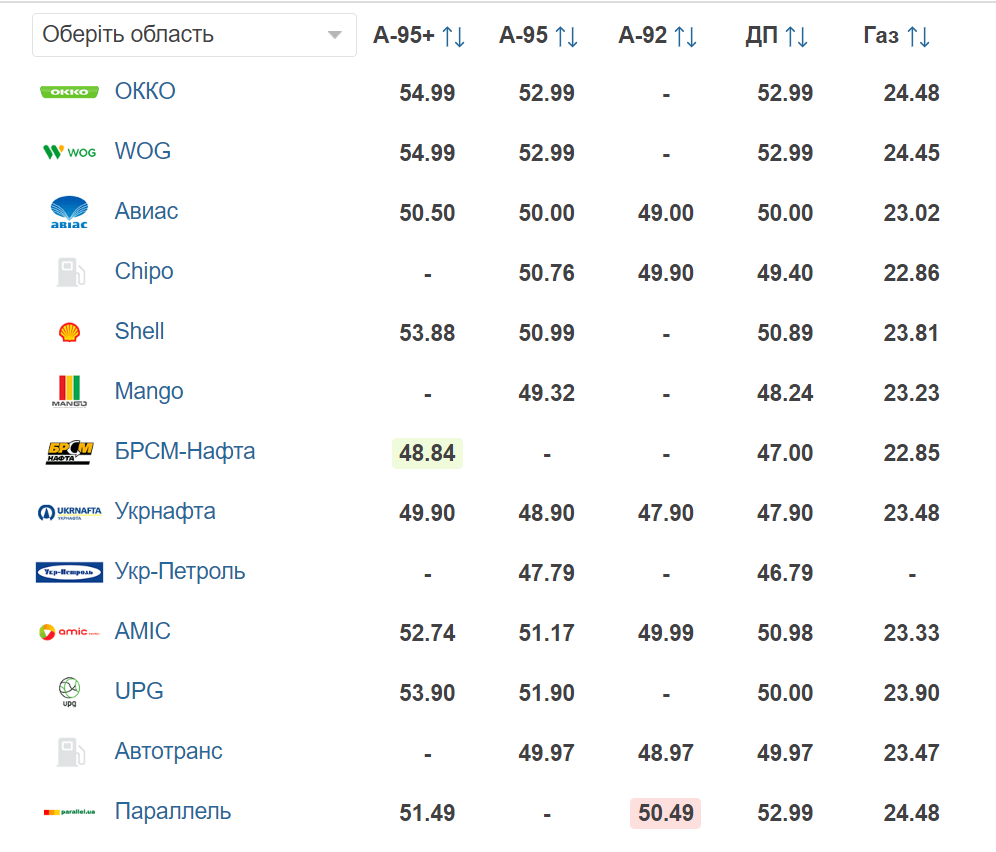Open the Chipo station link
This screenshot has width=996, height=852.
tap(144, 271)
